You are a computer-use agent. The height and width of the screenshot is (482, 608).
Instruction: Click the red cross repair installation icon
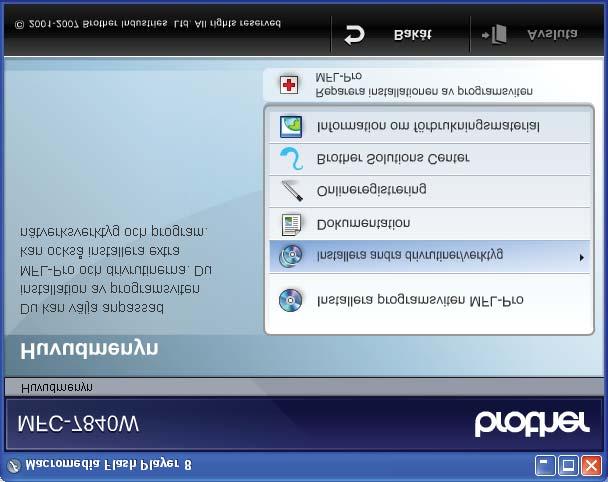coord(289,85)
